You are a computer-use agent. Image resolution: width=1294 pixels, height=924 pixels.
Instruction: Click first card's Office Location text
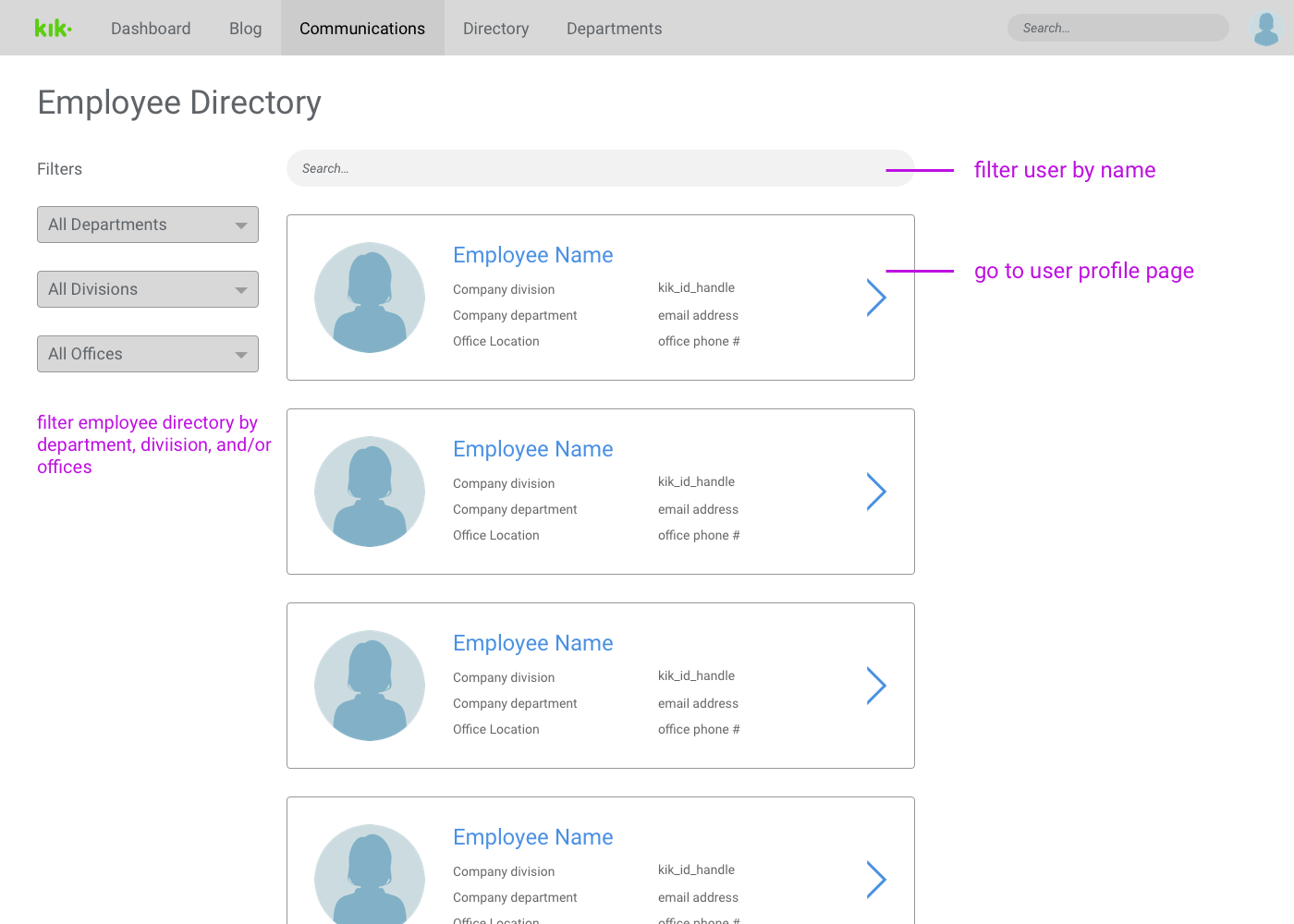496,341
